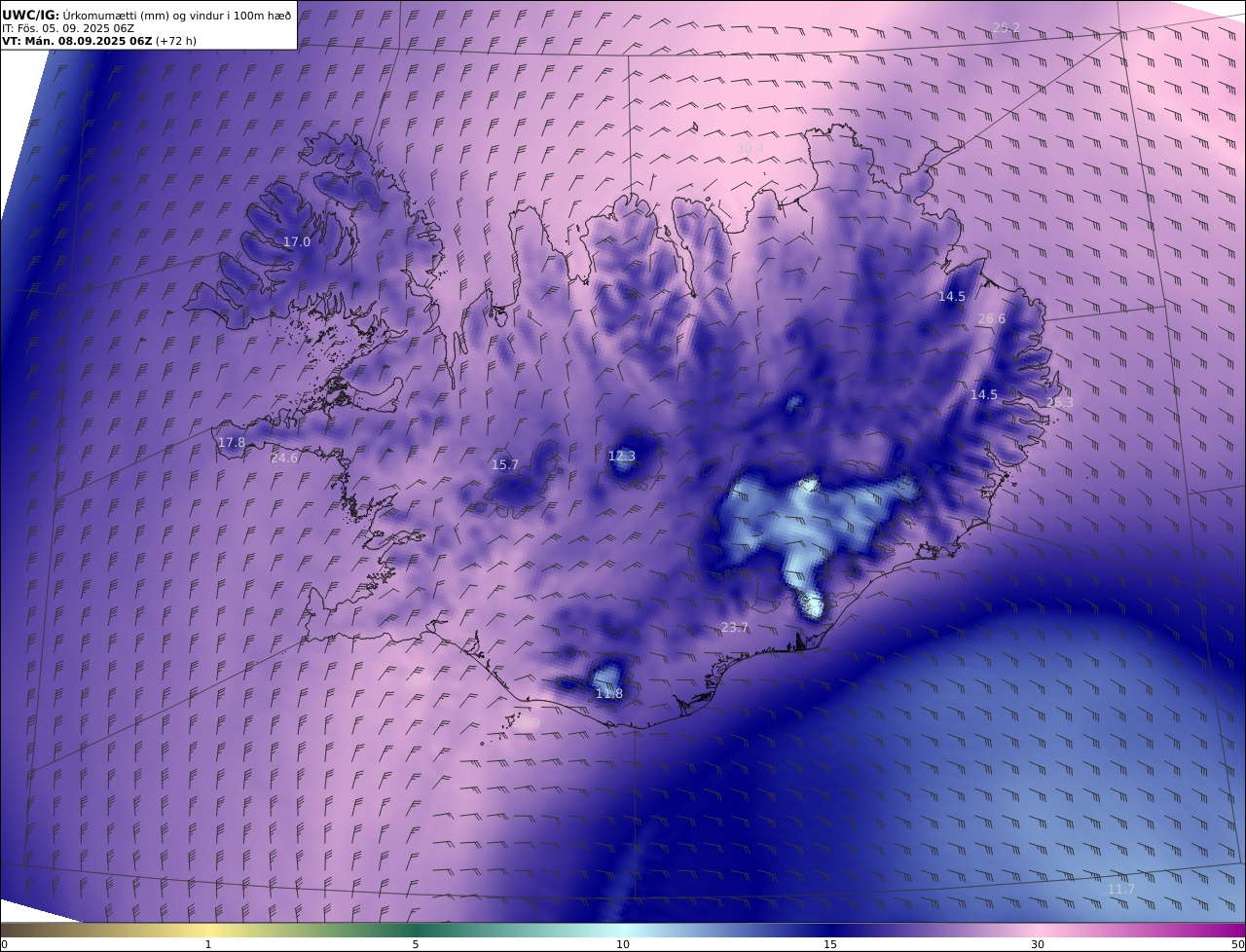Image resolution: width=1246 pixels, height=952 pixels.
Task: Click the colorbar tick label 10
Action: (x=623, y=944)
